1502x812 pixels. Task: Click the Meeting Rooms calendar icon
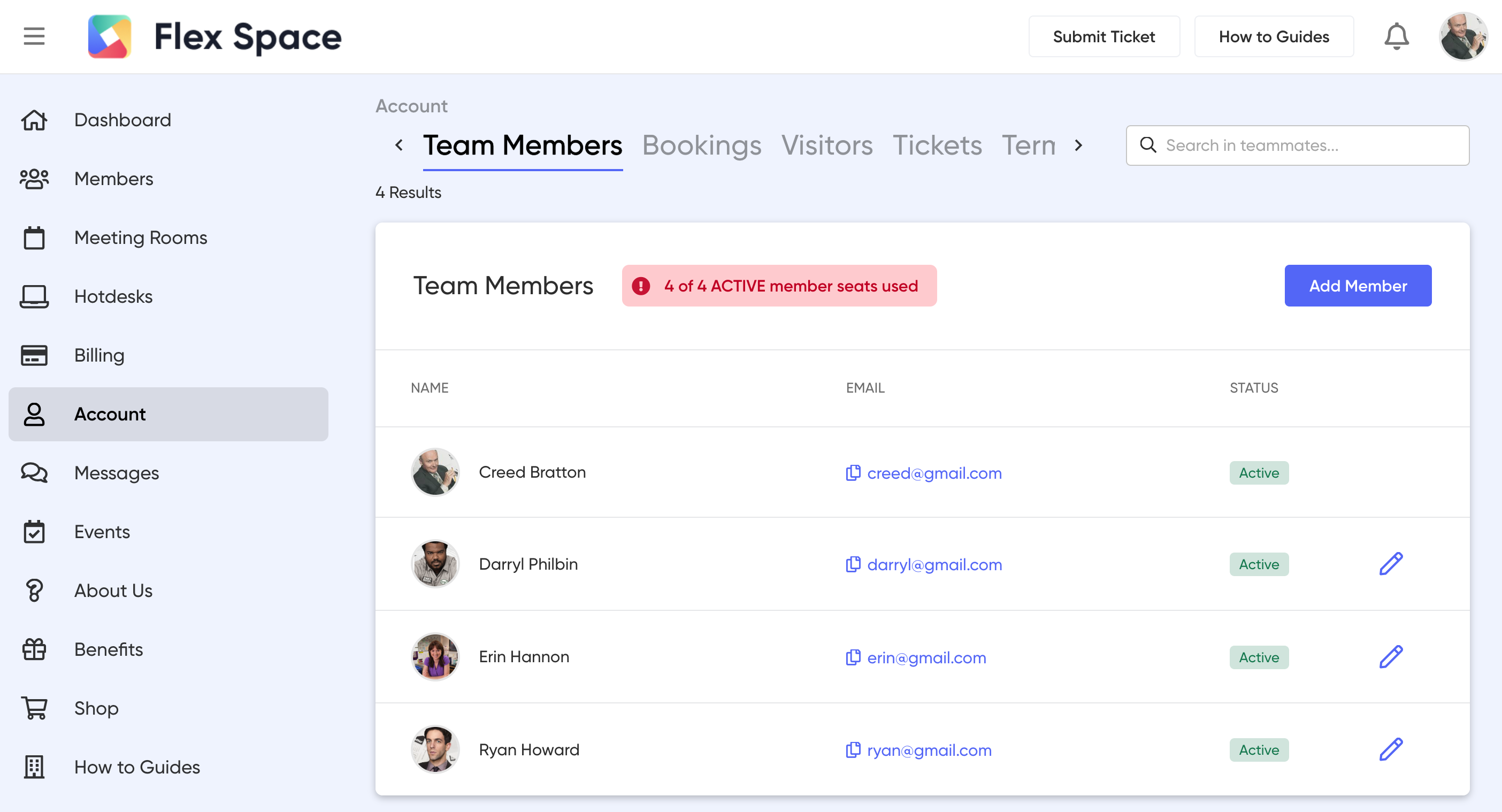tap(34, 238)
